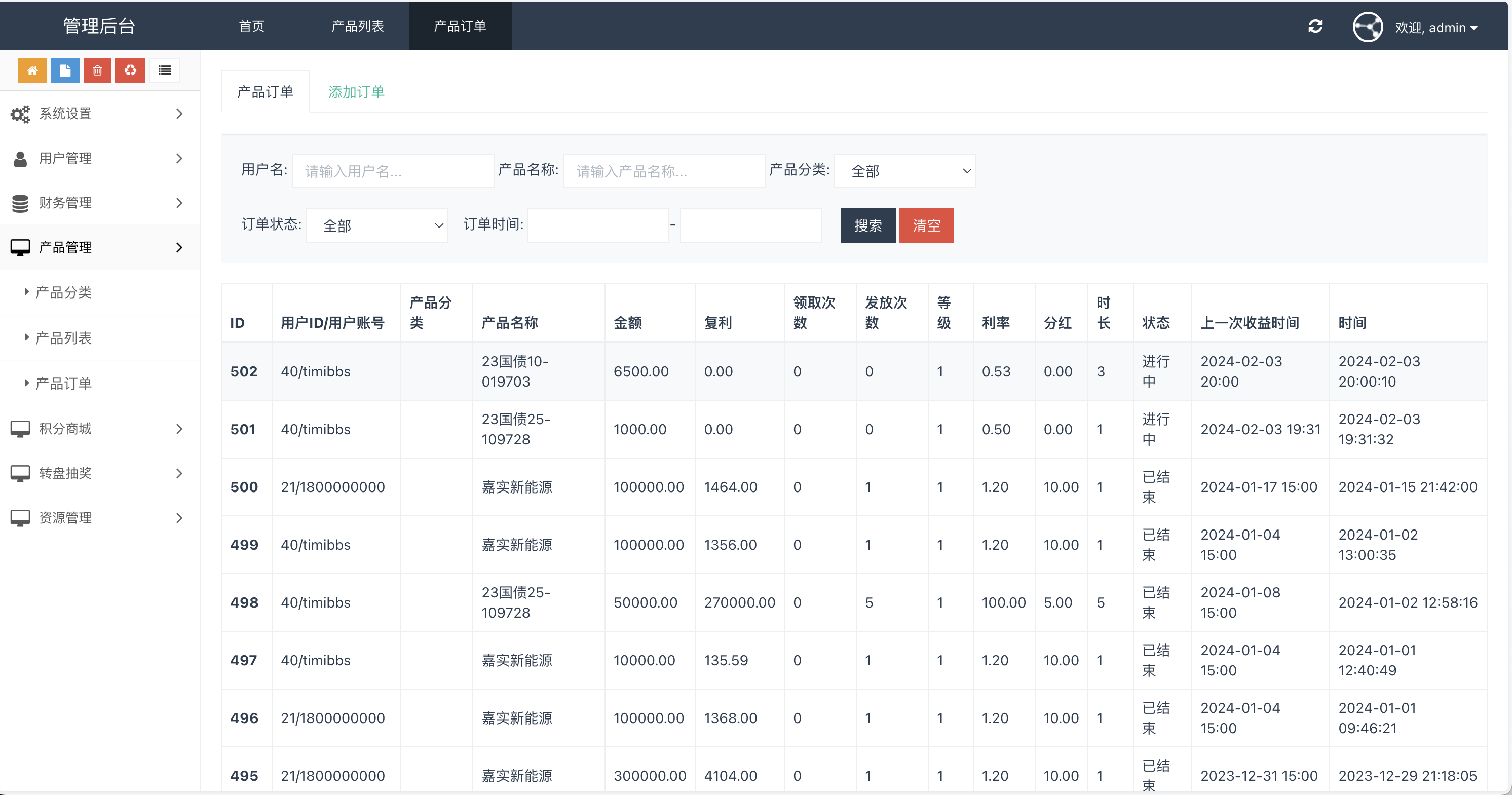The height and width of the screenshot is (795, 1512).
Task: Click the red recycle icon button
Action: tap(130, 70)
